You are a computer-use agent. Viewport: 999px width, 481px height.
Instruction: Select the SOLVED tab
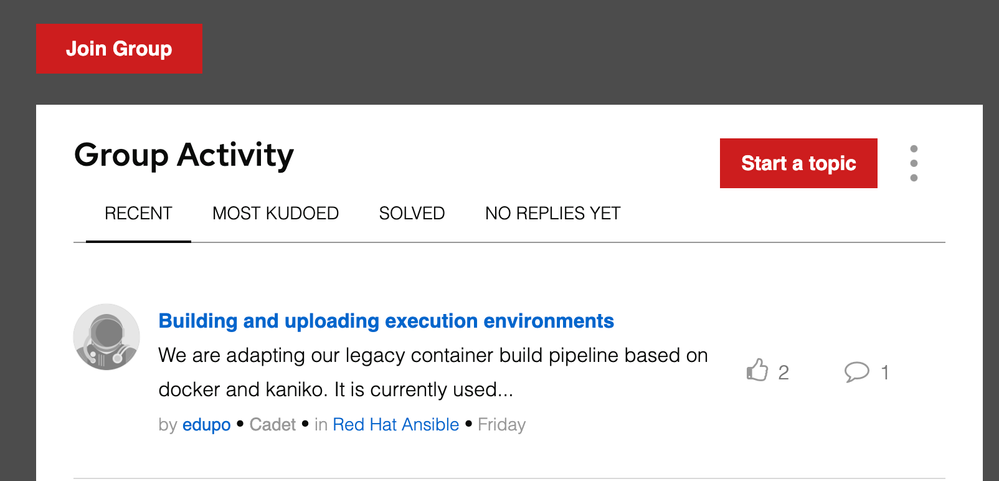point(412,213)
